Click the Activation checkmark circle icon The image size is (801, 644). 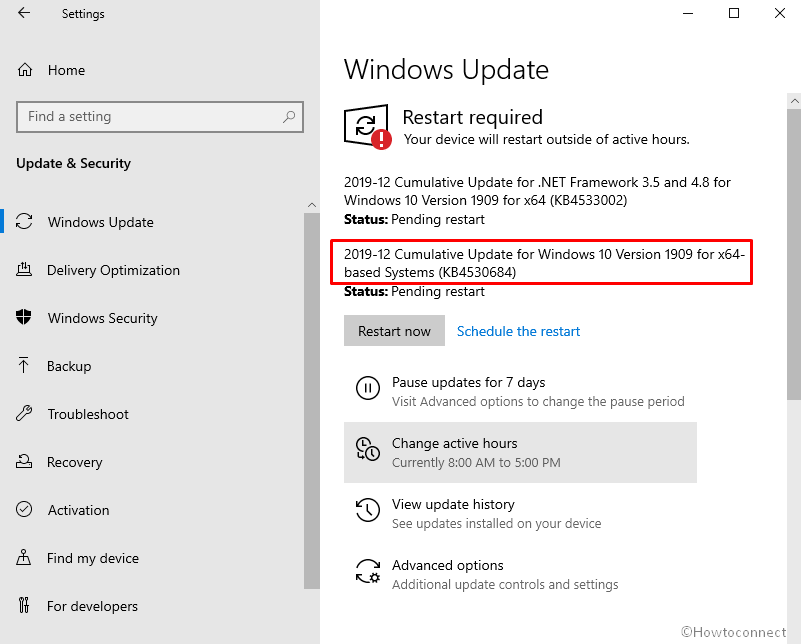click(x=24, y=509)
